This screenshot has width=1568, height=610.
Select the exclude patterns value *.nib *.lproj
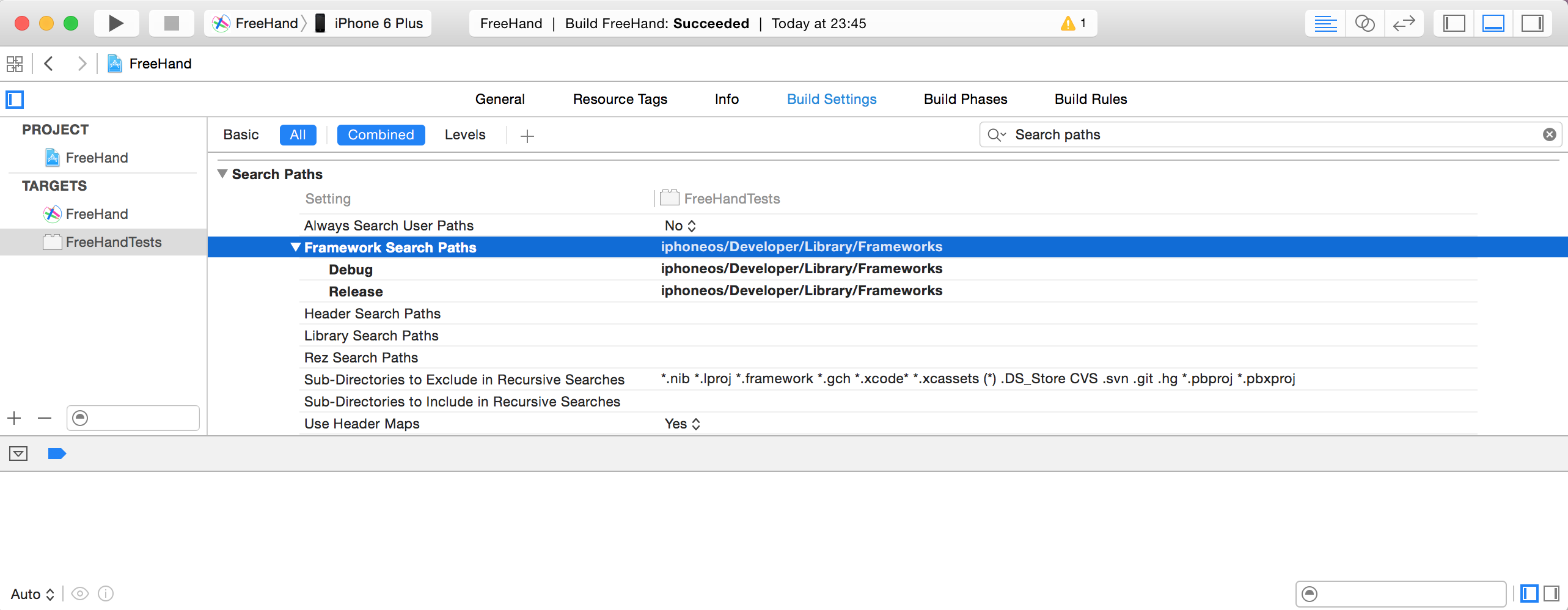click(978, 378)
